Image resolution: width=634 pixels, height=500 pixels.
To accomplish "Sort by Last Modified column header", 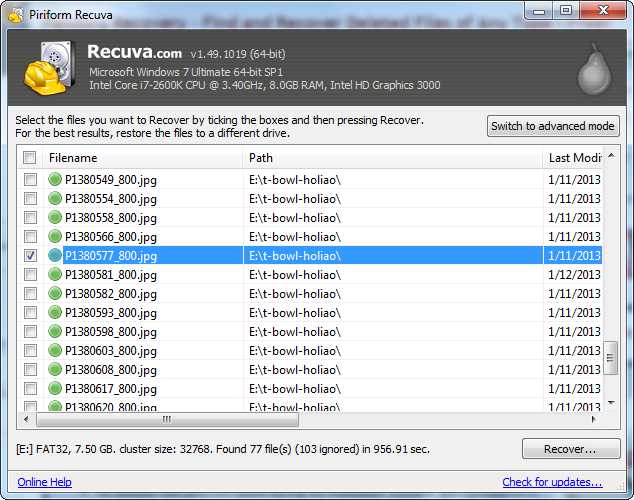I will pos(573,158).
